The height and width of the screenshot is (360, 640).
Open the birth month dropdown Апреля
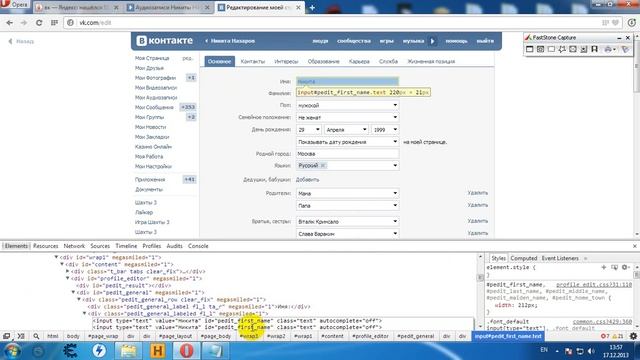coord(346,129)
